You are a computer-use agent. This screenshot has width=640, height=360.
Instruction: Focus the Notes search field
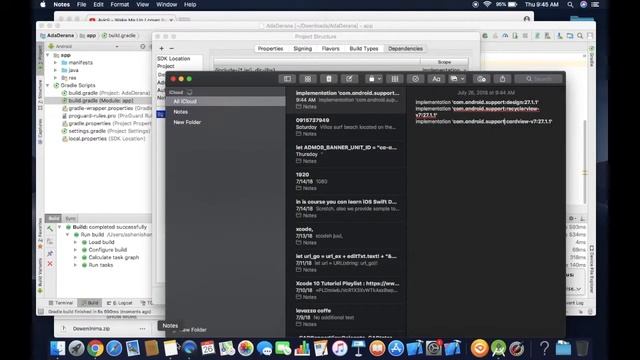[x=538, y=79]
